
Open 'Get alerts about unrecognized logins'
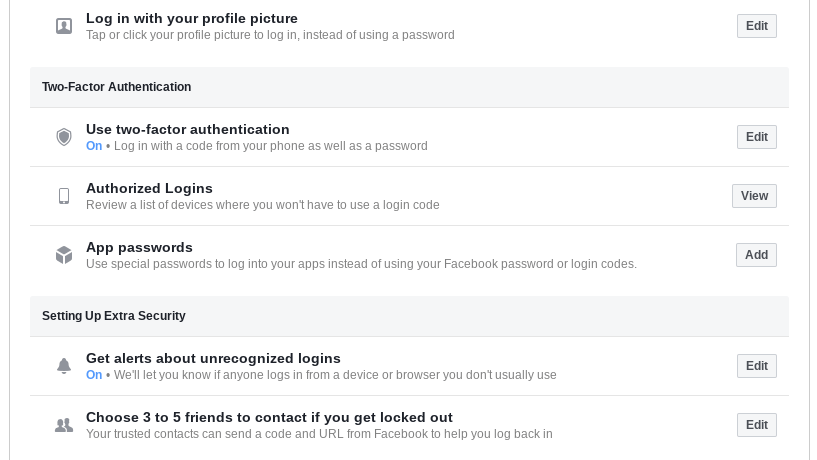pyautogui.click(x=213, y=358)
